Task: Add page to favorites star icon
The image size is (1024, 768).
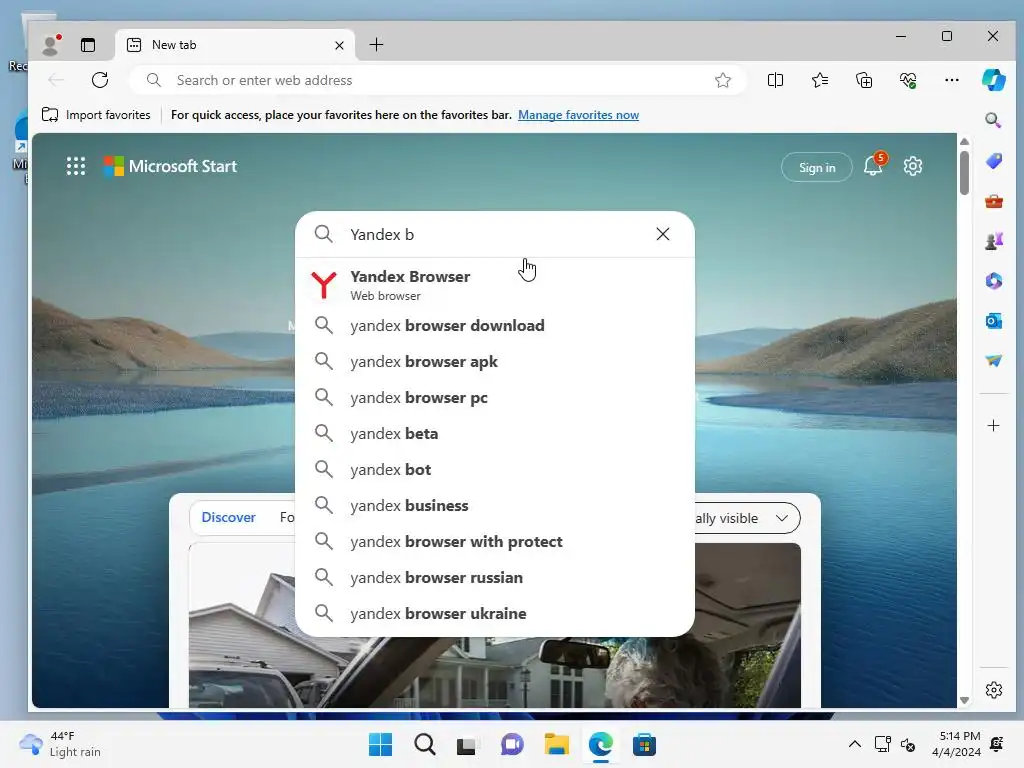Action: click(722, 80)
